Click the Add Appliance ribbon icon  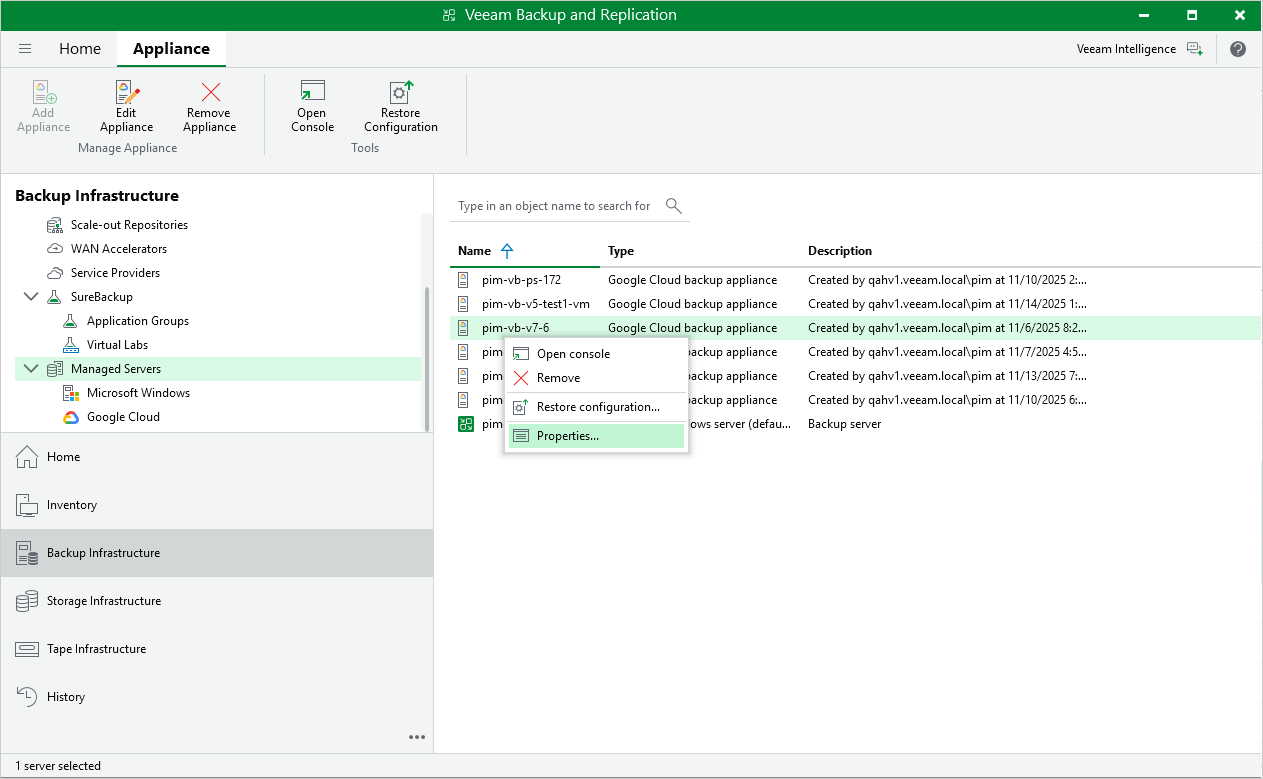44,106
